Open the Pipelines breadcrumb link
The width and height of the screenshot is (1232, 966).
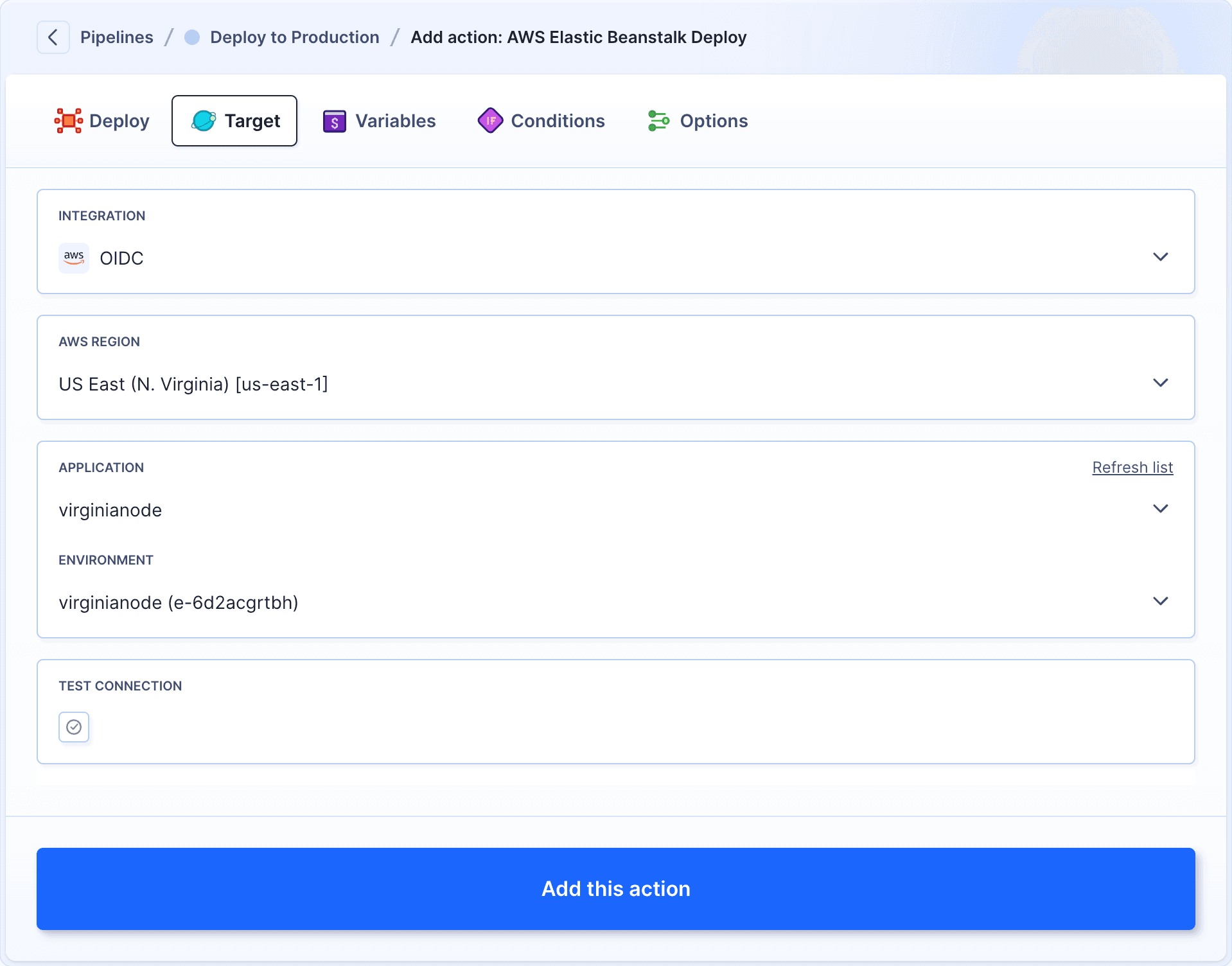[x=116, y=37]
